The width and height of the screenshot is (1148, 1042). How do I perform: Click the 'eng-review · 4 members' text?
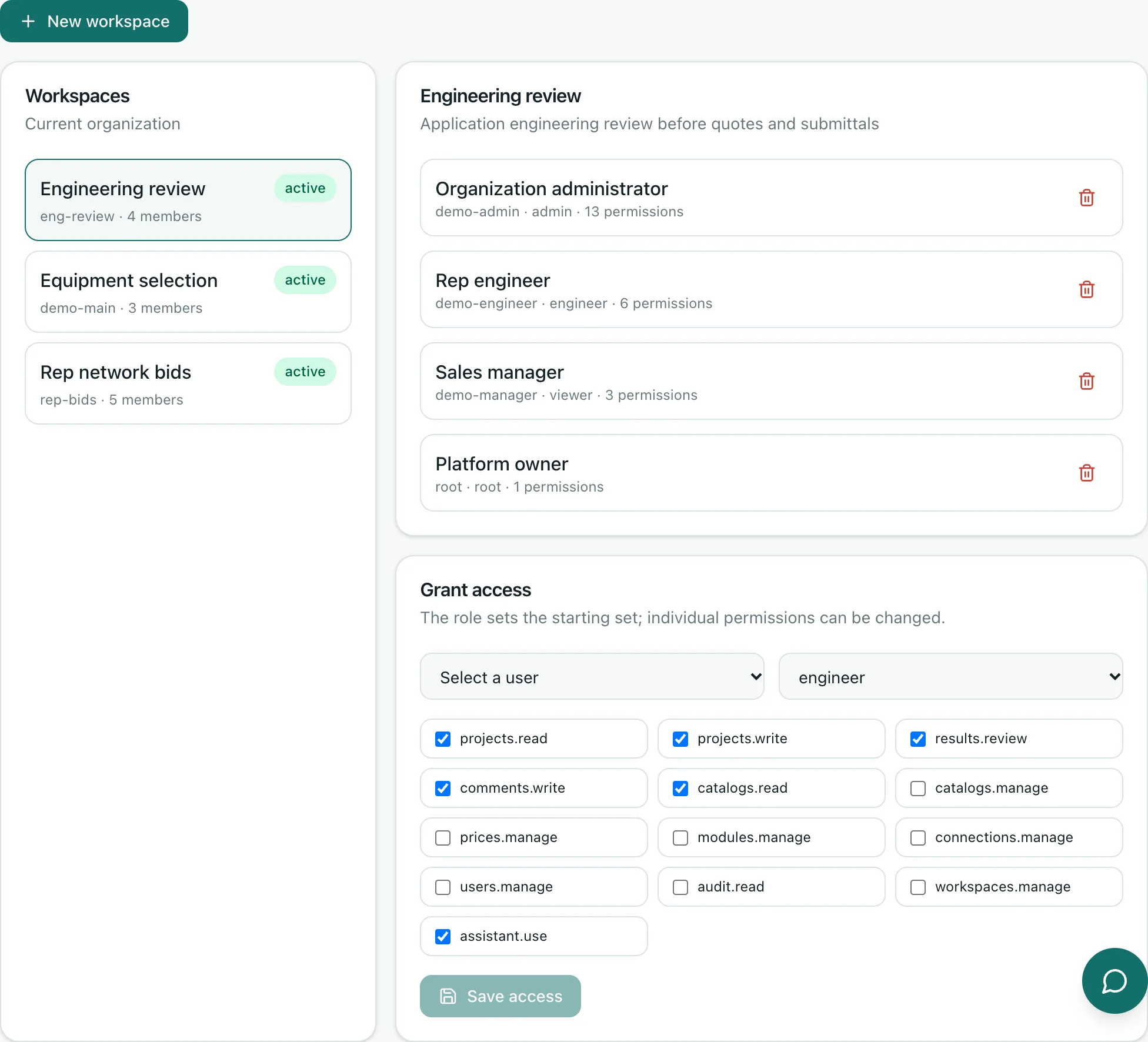pyautogui.click(x=121, y=216)
